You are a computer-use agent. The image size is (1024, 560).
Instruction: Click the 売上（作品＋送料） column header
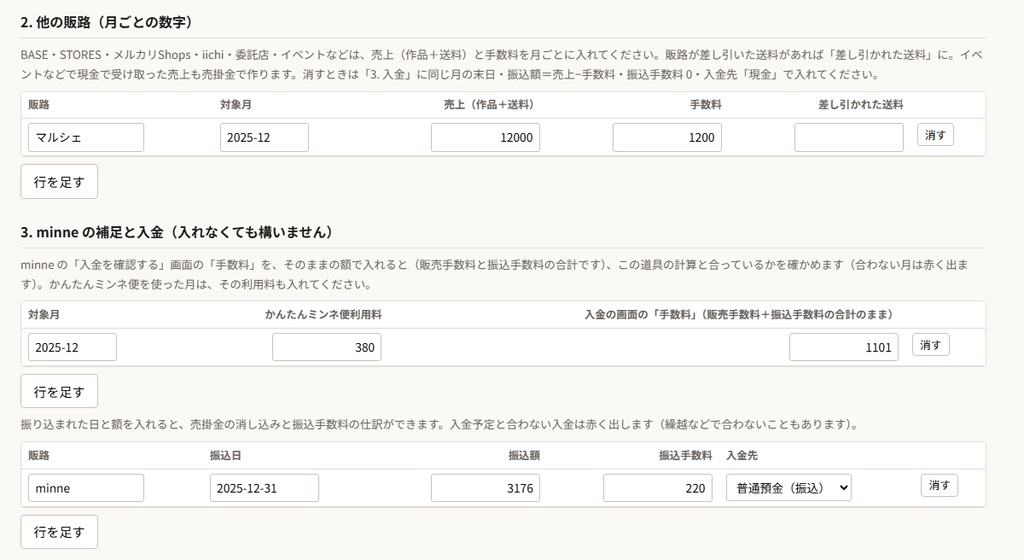point(488,104)
